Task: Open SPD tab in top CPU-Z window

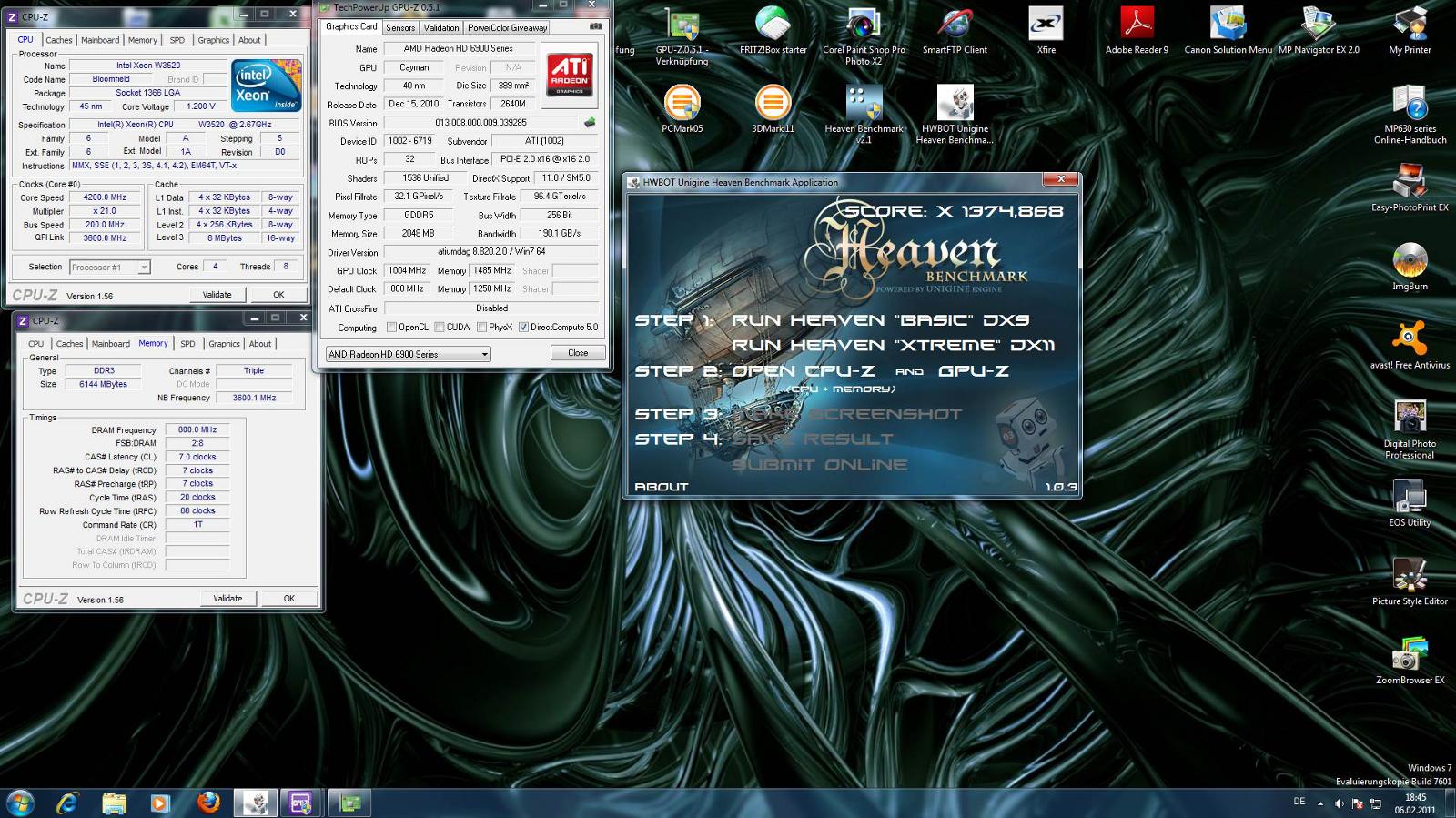Action: point(177,40)
